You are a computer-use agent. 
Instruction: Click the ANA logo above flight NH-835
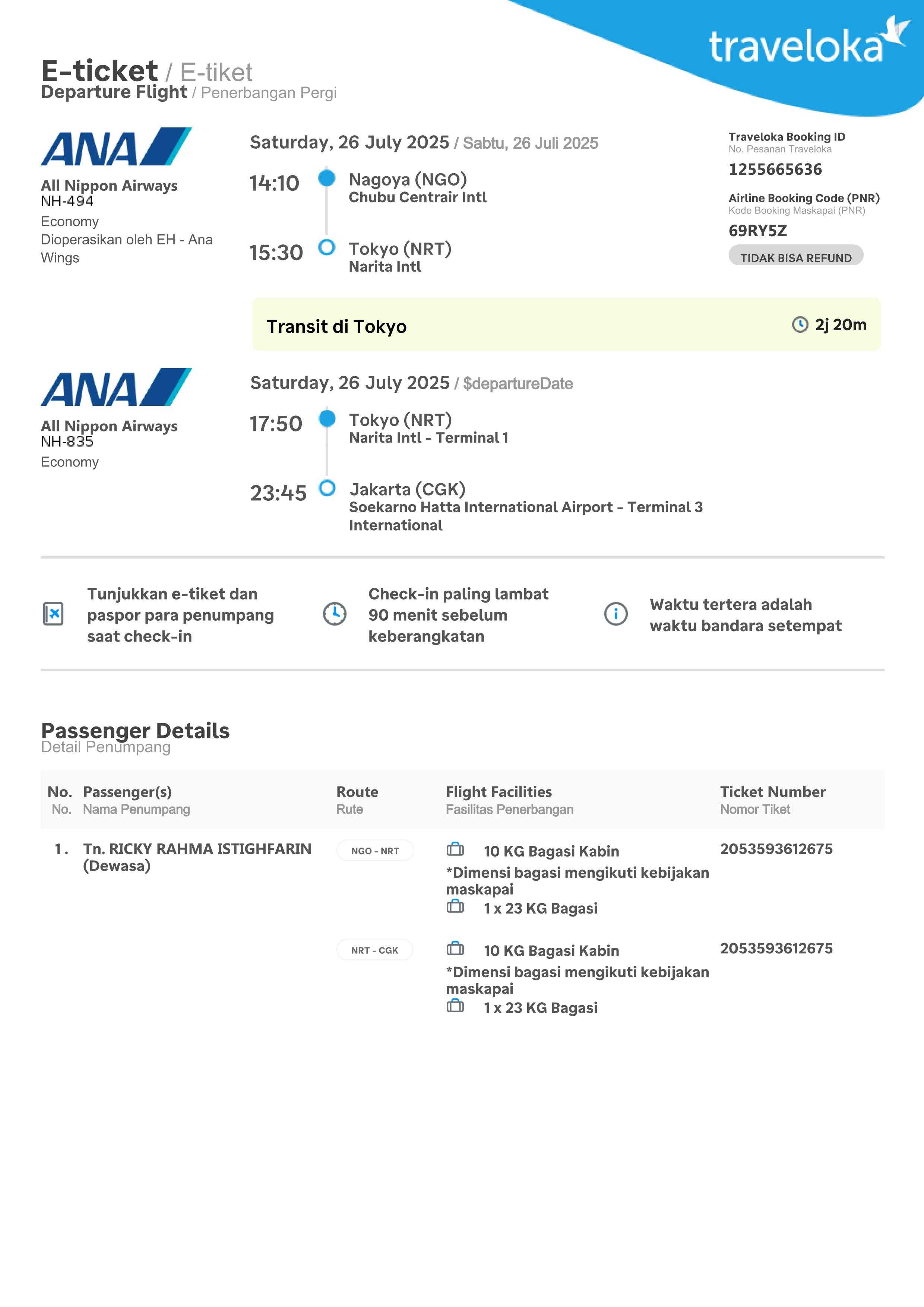point(115,387)
